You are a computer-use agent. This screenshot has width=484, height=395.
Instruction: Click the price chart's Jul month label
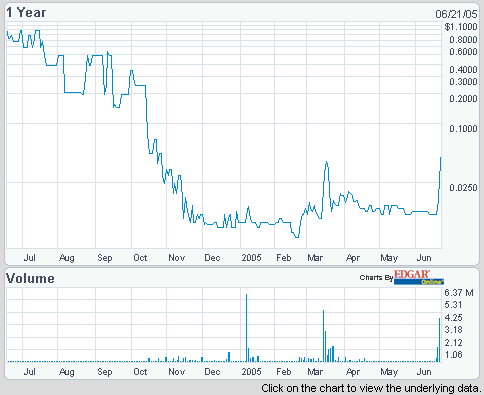[x=29, y=258]
